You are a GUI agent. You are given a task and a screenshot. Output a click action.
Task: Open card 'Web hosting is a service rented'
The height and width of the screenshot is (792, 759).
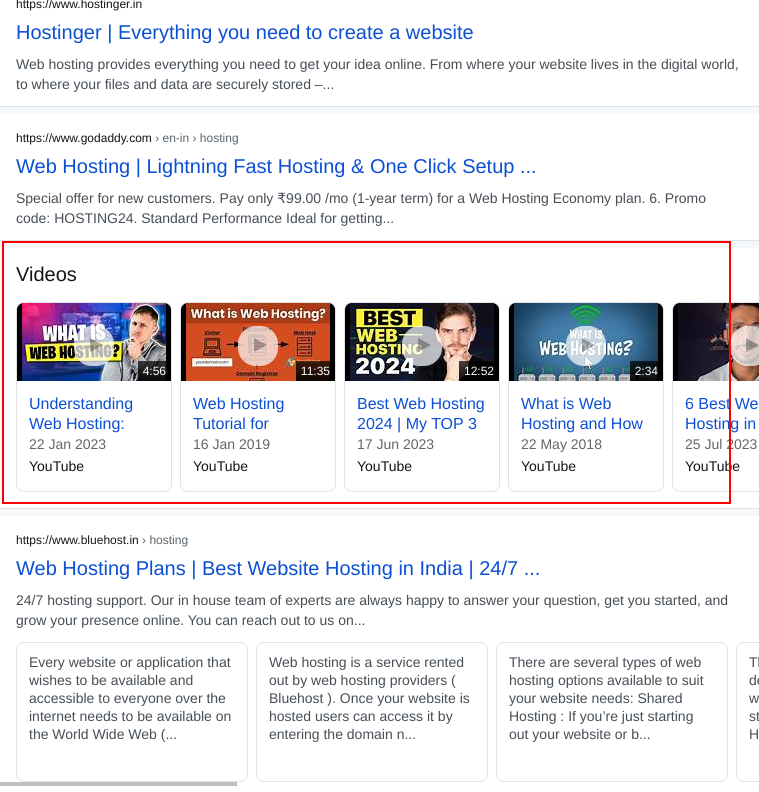tap(372, 711)
